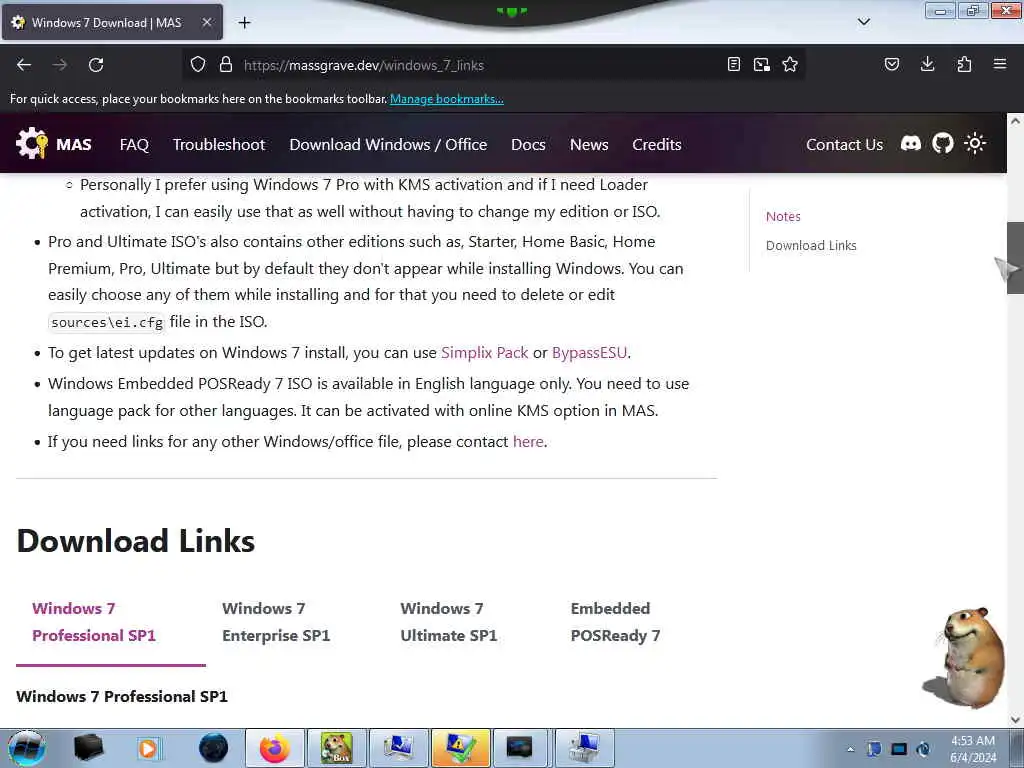Go back to the previous page
Viewport: 1024px width, 768px height.
tap(24, 65)
